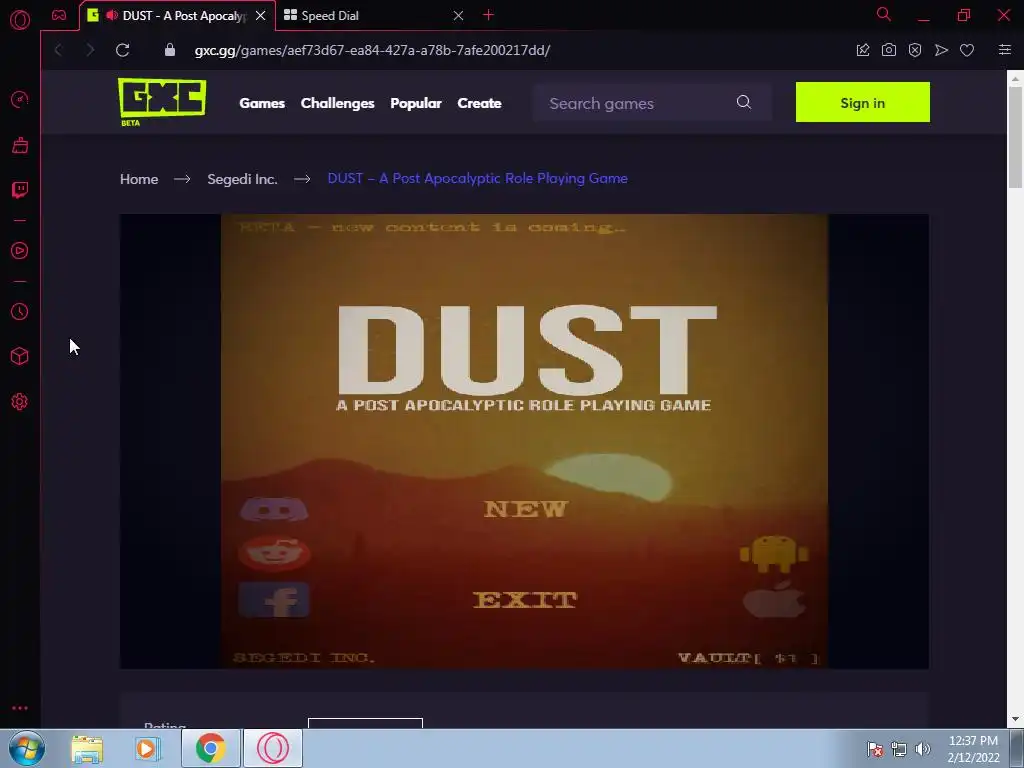
Task: Open the Opera menu logo
Action: [x=20, y=19]
